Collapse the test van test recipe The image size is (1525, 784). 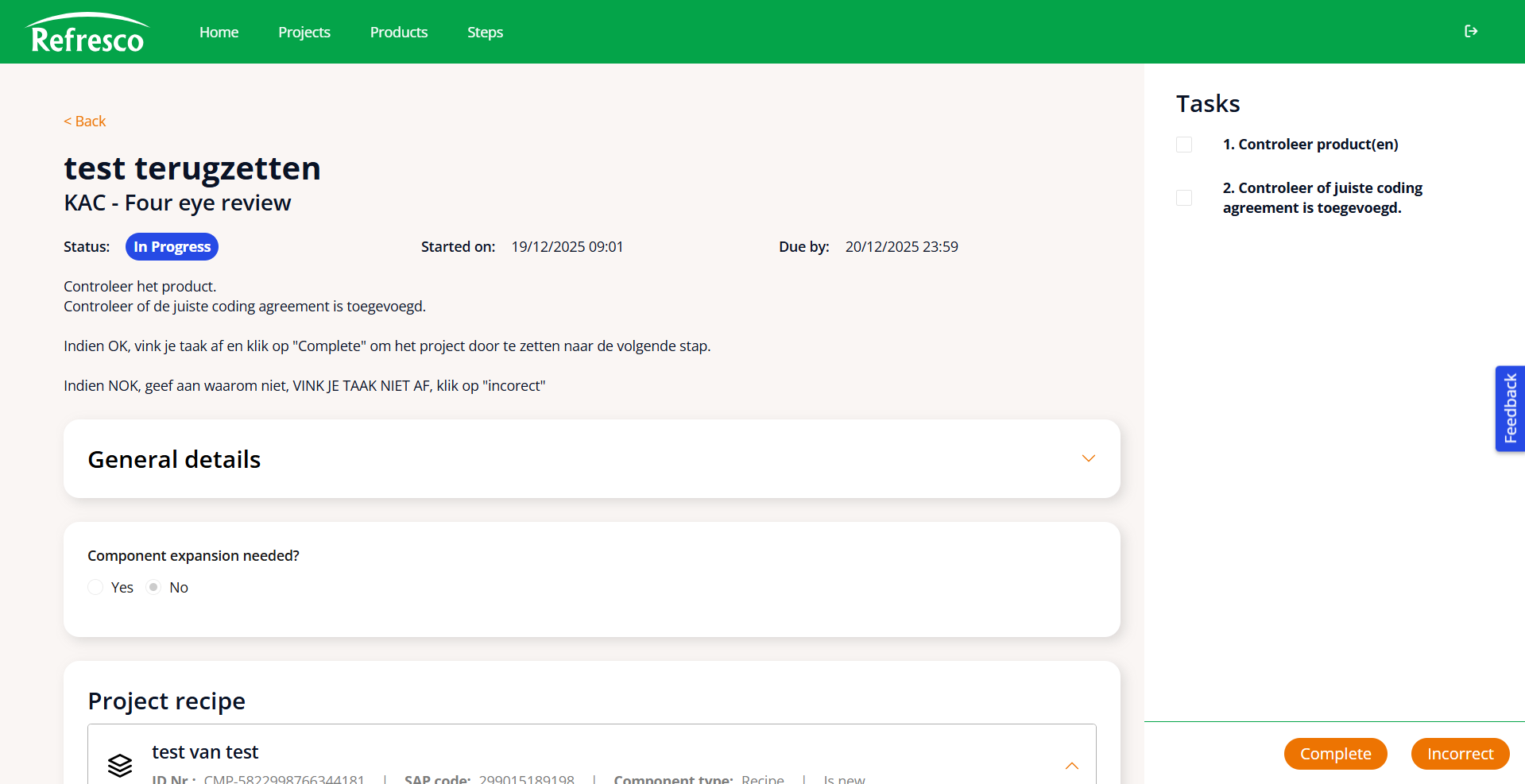(1072, 766)
